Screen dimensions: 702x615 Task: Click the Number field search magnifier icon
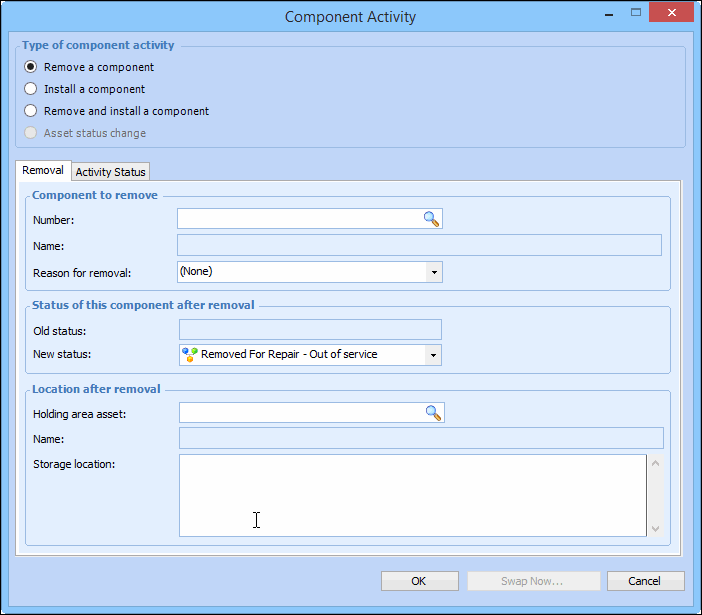coord(431,219)
